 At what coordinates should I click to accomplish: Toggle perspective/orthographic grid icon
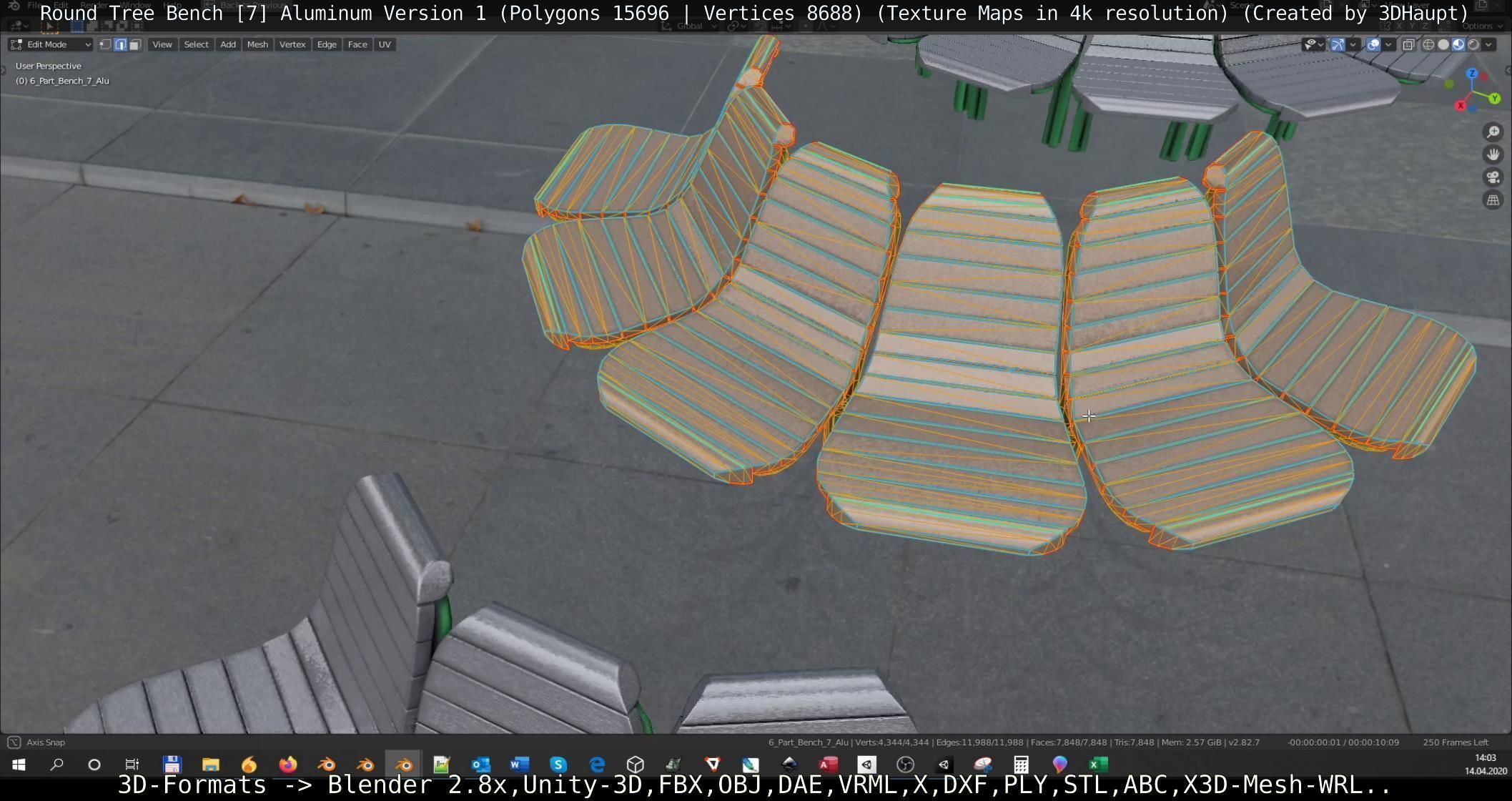tap(1493, 200)
